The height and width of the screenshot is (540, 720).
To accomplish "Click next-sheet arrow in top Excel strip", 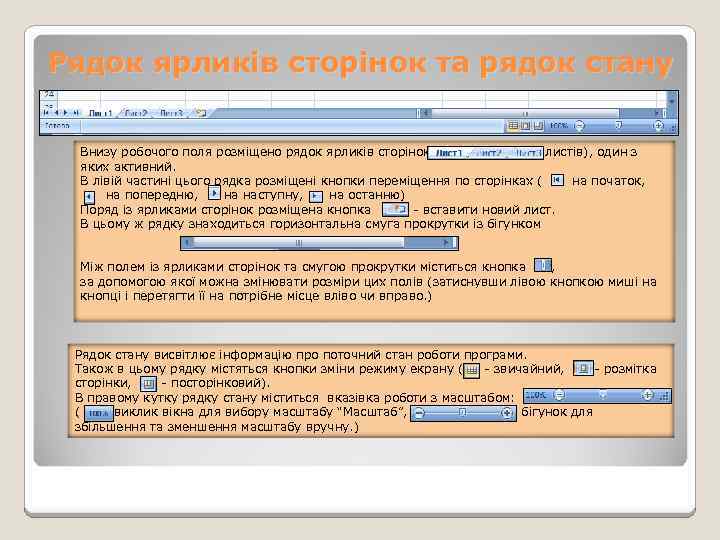I will (x=66, y=112).
